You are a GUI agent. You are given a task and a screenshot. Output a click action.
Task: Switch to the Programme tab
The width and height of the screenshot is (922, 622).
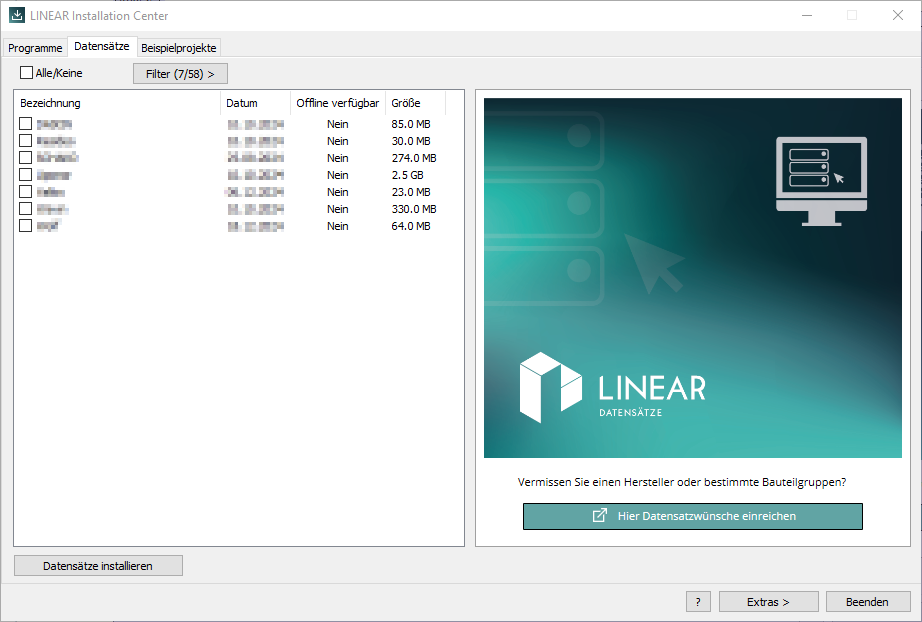[35, 48]
